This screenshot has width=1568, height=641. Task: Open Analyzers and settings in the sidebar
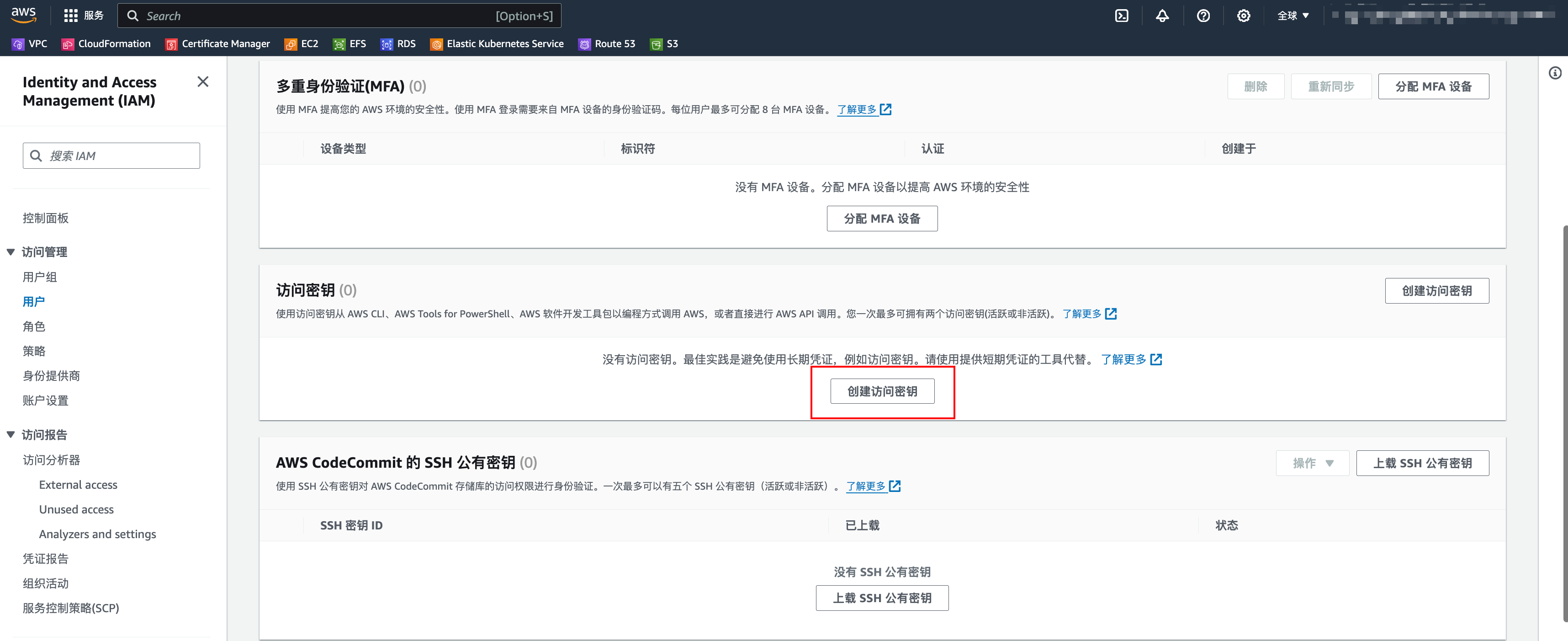pyautogui.click(x=97, y=534)
